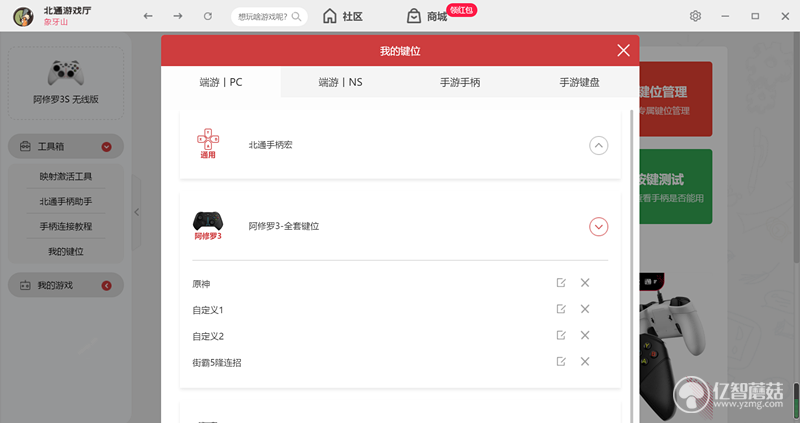Click the 通用 gamepad macro icon

click(208, 143)
